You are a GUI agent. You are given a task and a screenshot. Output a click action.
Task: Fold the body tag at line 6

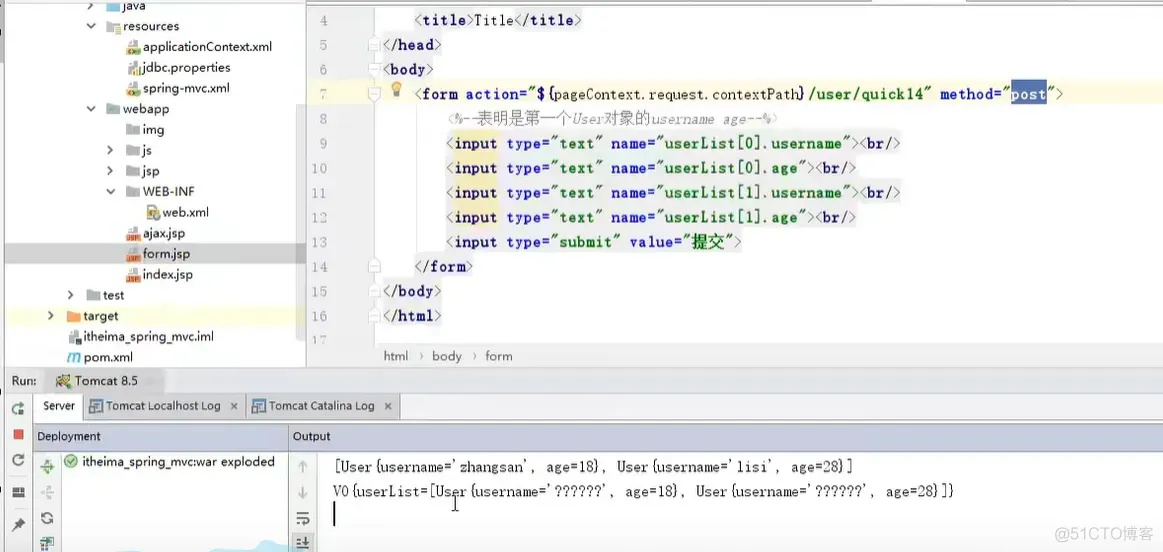point(375,69)
